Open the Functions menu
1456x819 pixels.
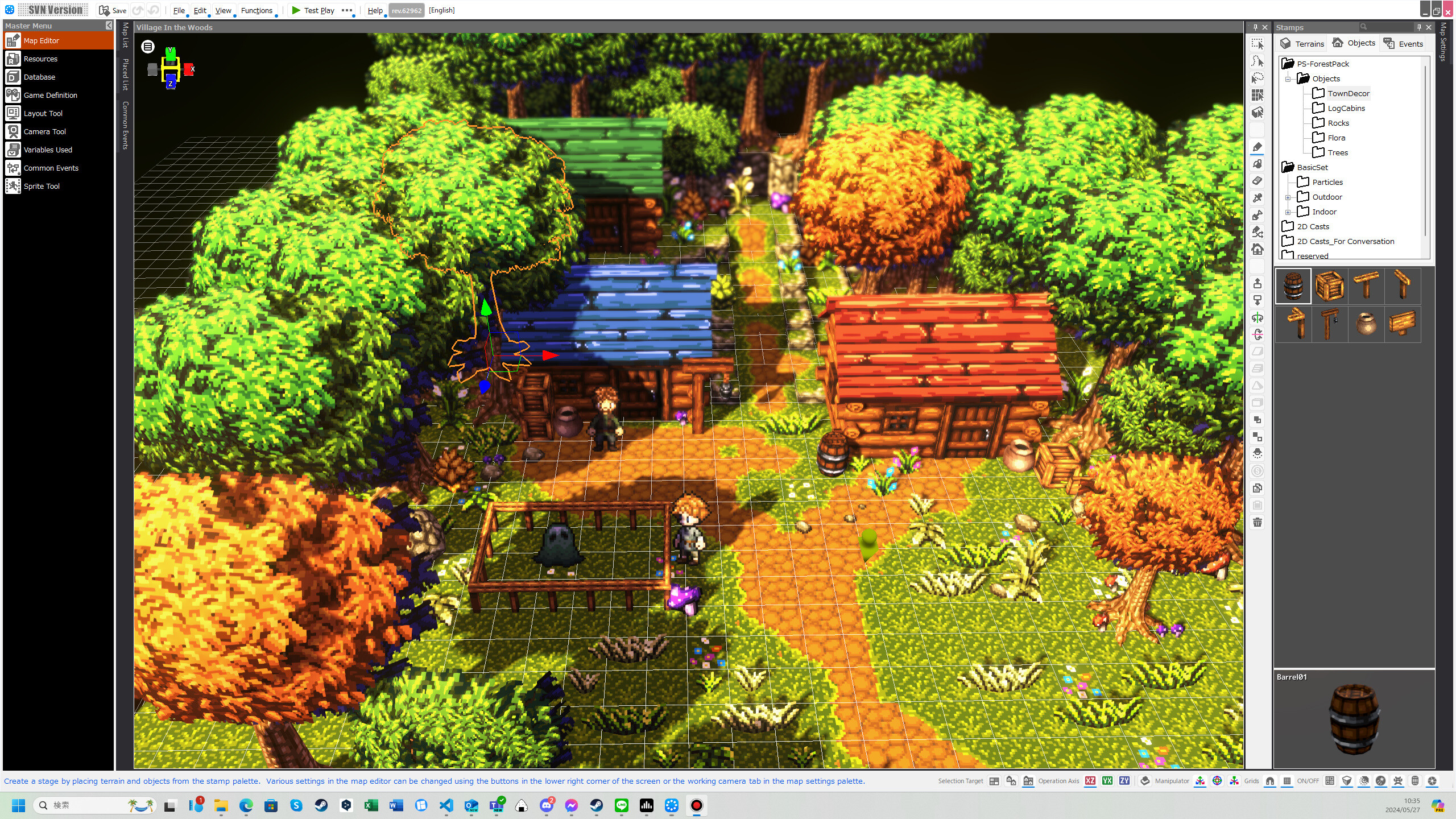coord(257,10)
